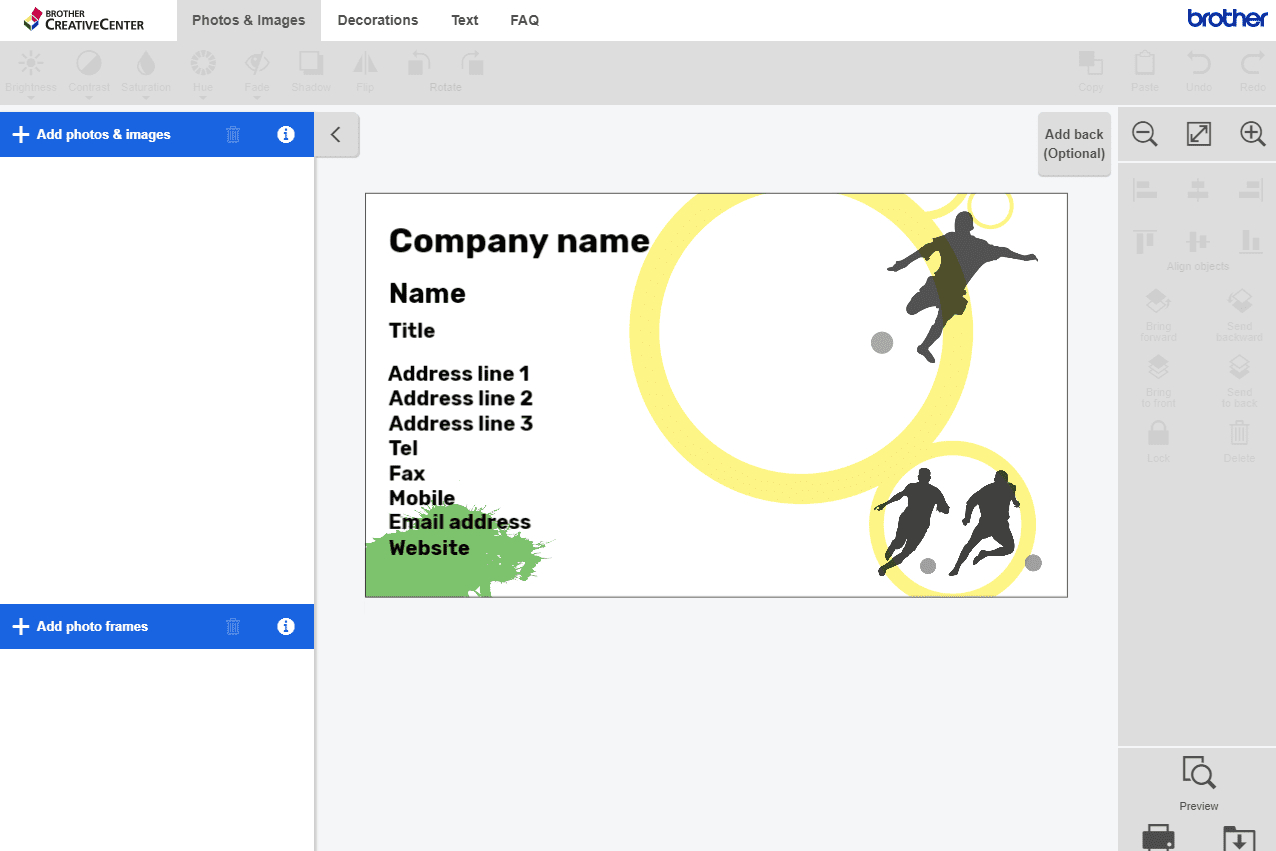Click Add photos & images button
Screen dimensions: 1276x851
[92, 134]
